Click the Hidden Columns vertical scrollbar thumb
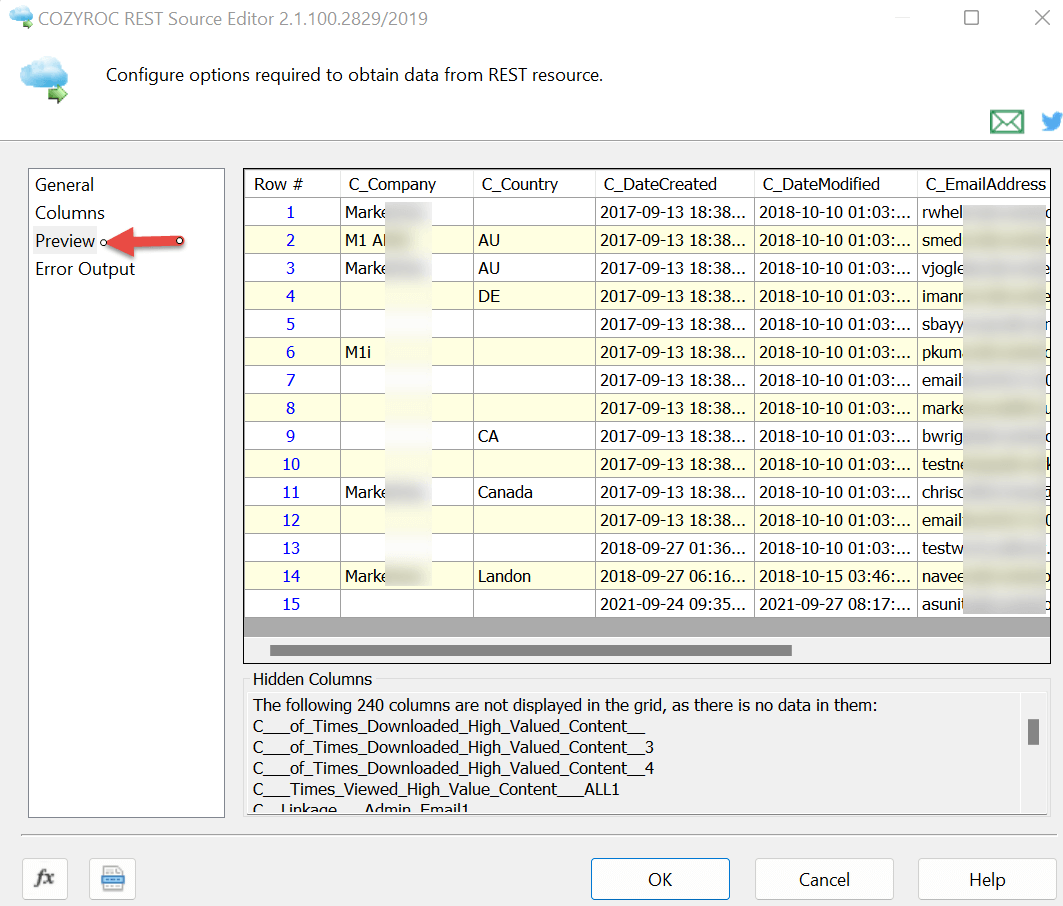 (x=1033, y=732)
